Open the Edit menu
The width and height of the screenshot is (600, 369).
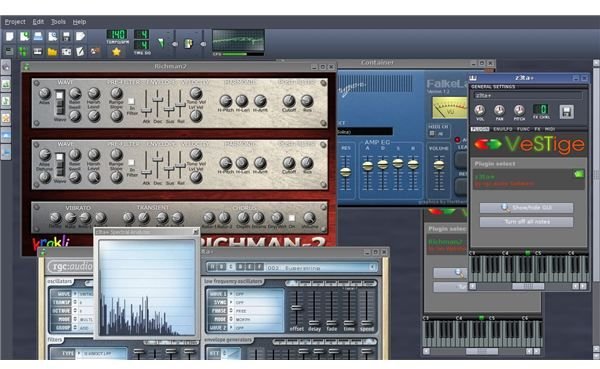coord(38,22)
